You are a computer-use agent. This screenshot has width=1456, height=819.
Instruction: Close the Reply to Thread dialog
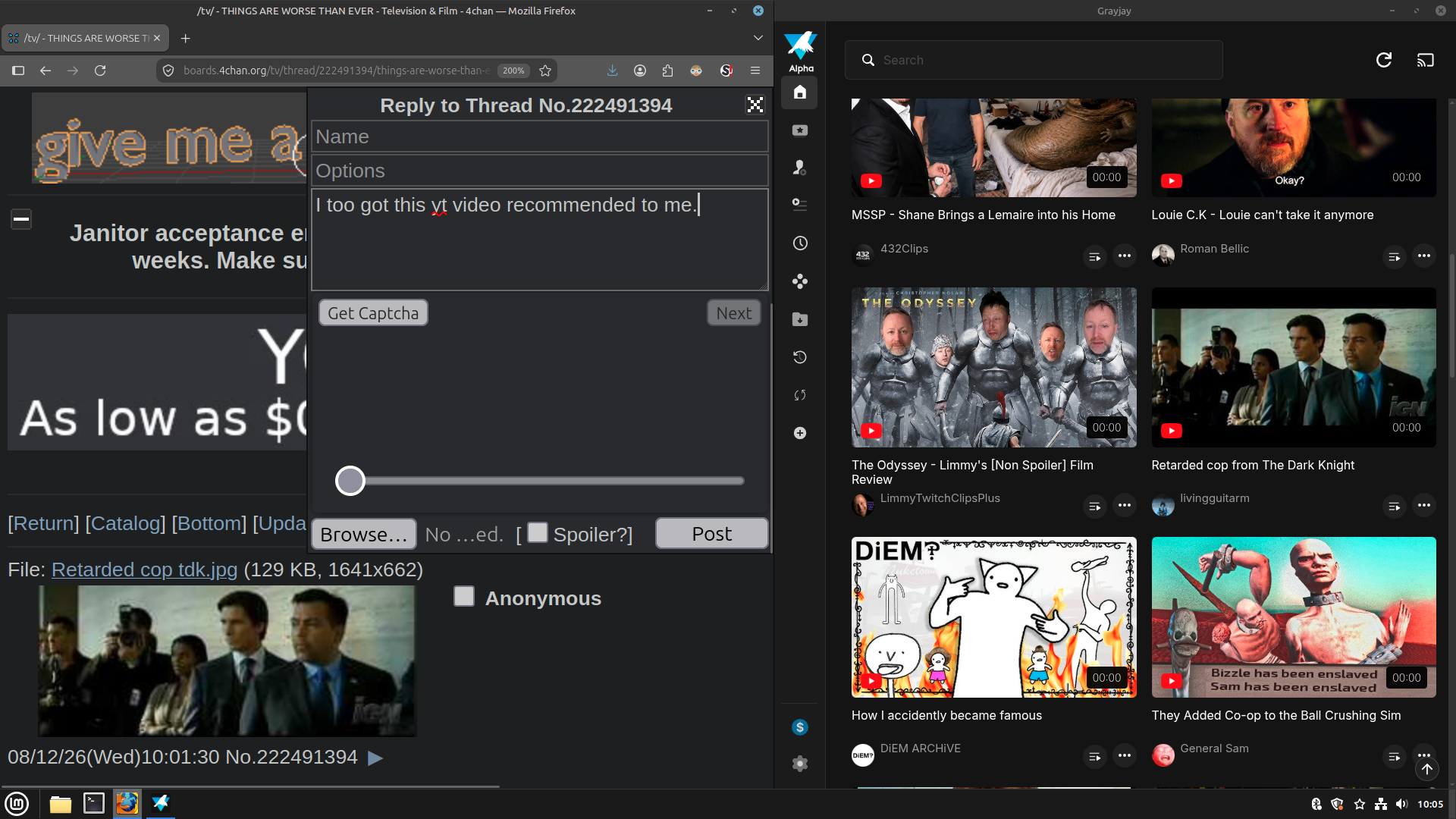(755, 105)
